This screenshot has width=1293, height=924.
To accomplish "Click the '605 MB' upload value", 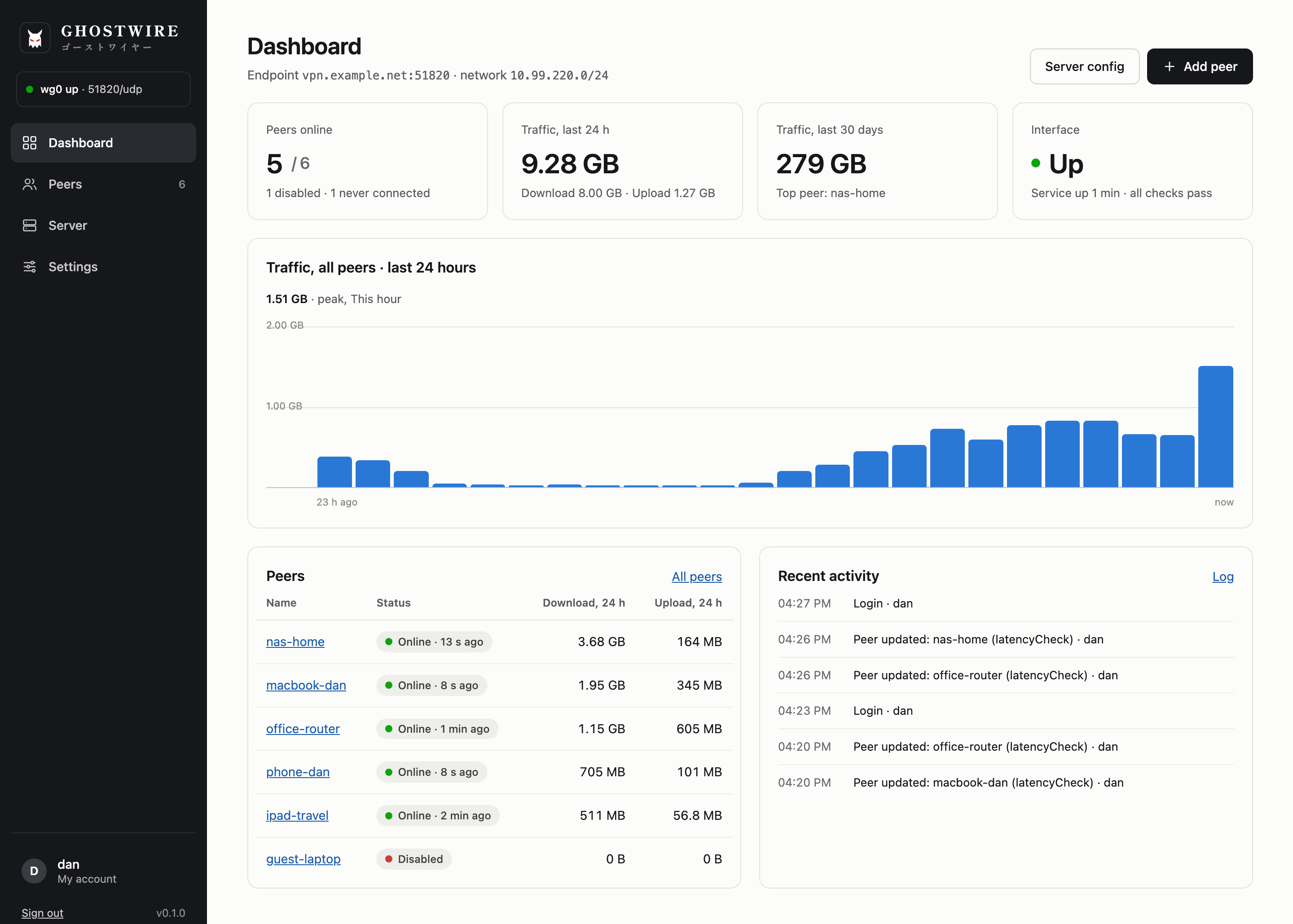I will tap(699, 729).
